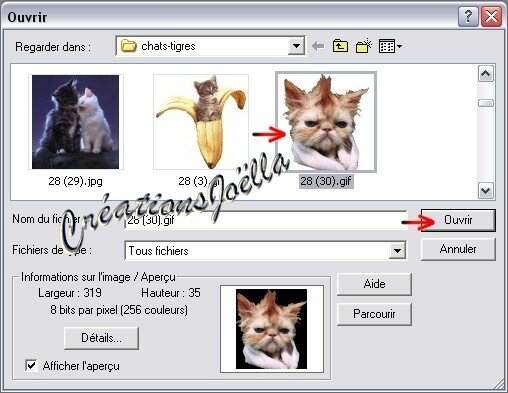Expand the Regarder dans dropdown
The image size is (508, 393).
point(296,46)
